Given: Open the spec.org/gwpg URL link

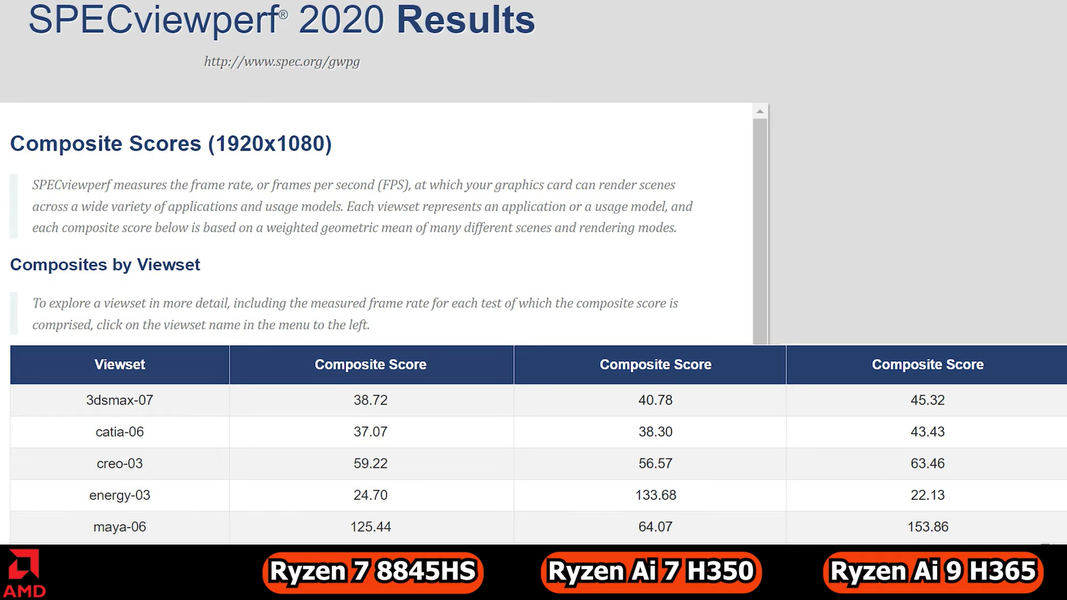Looking at the screenshot, I should [281, 62].
